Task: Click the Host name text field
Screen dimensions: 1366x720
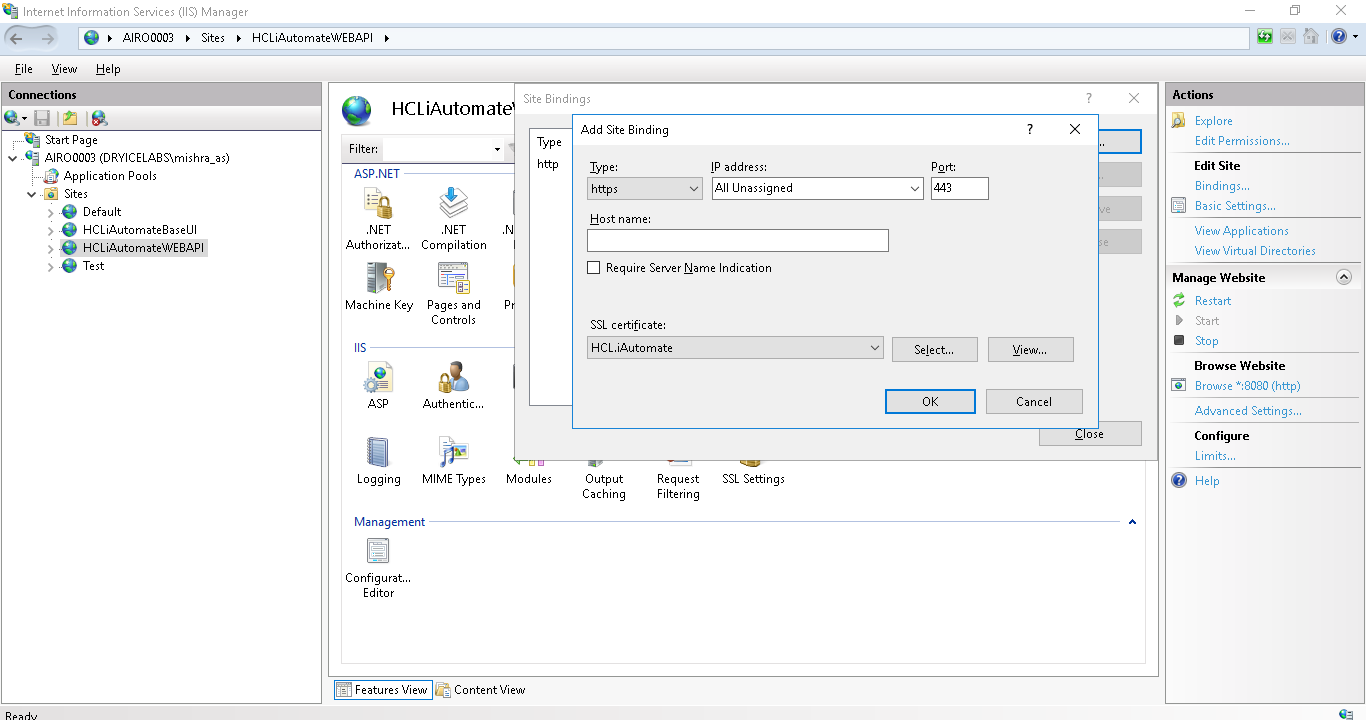Action: (738, 240)
